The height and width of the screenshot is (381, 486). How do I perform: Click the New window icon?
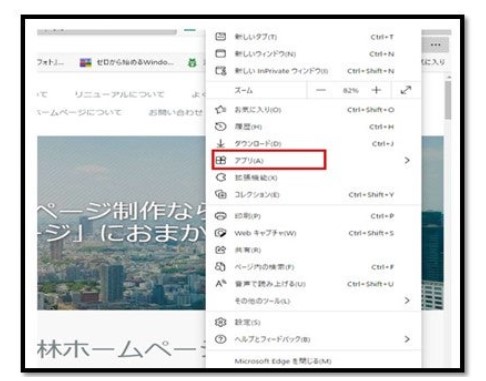[x=220, y=53]
